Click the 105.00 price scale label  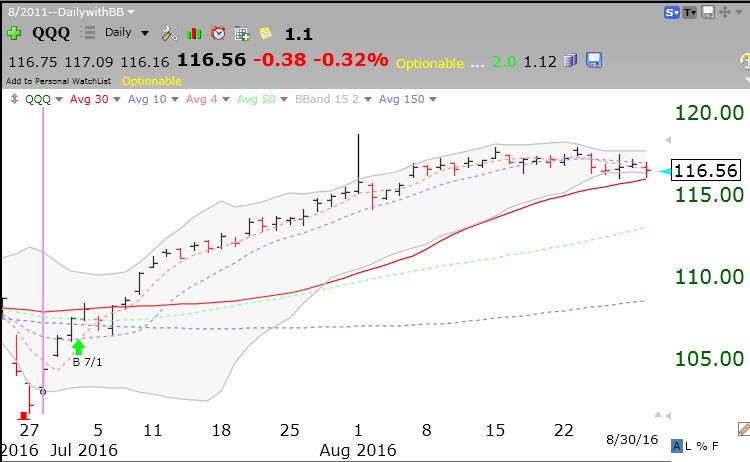click(709, 359)
